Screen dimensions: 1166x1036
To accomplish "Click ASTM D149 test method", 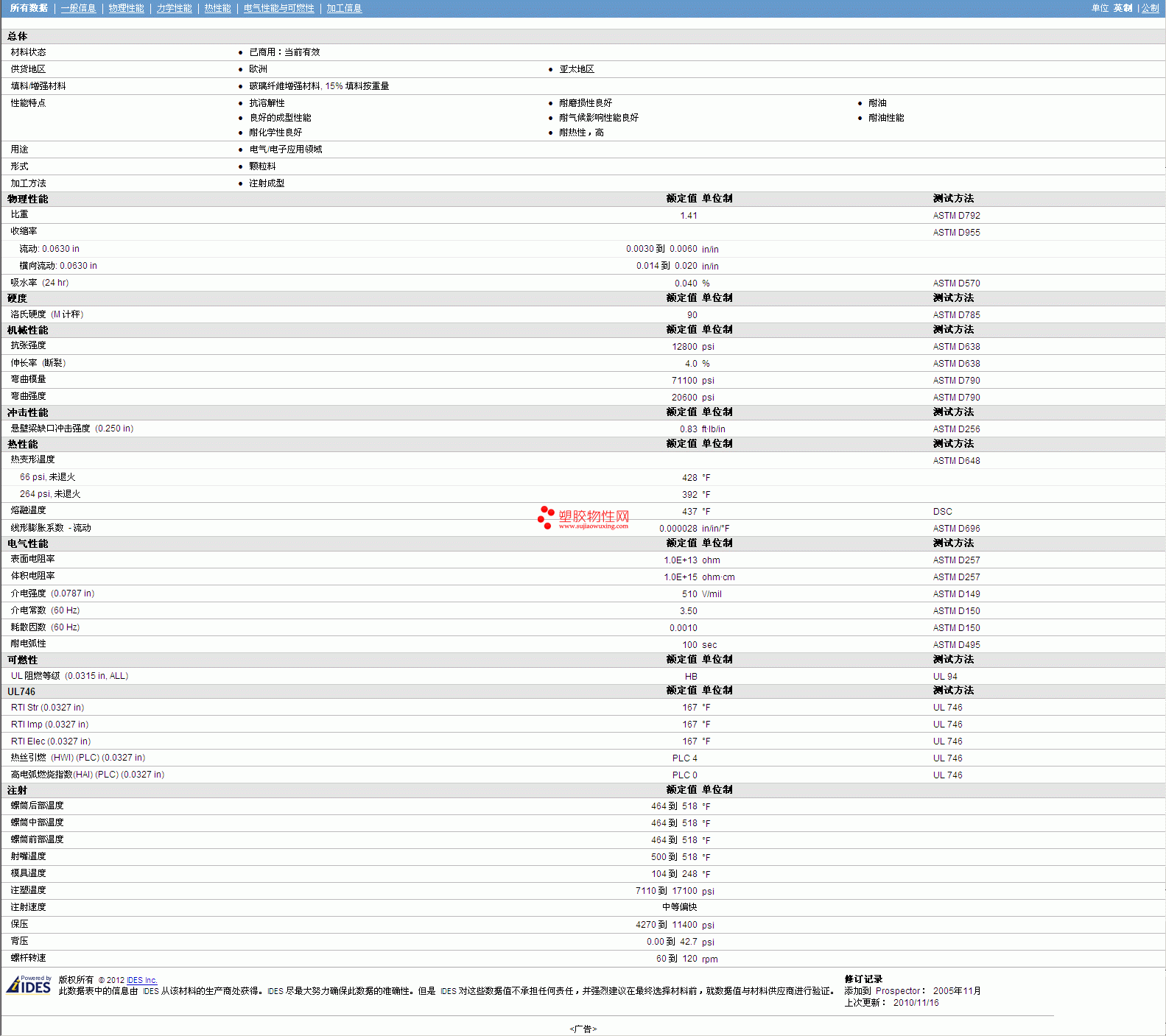I will click(956, 594).
